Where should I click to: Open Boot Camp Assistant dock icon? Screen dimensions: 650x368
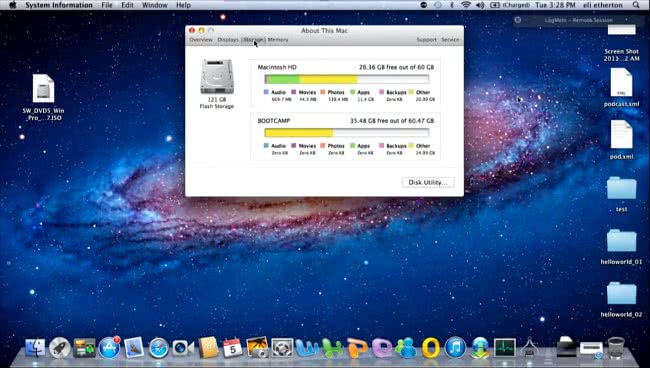[x=529, y=348]
